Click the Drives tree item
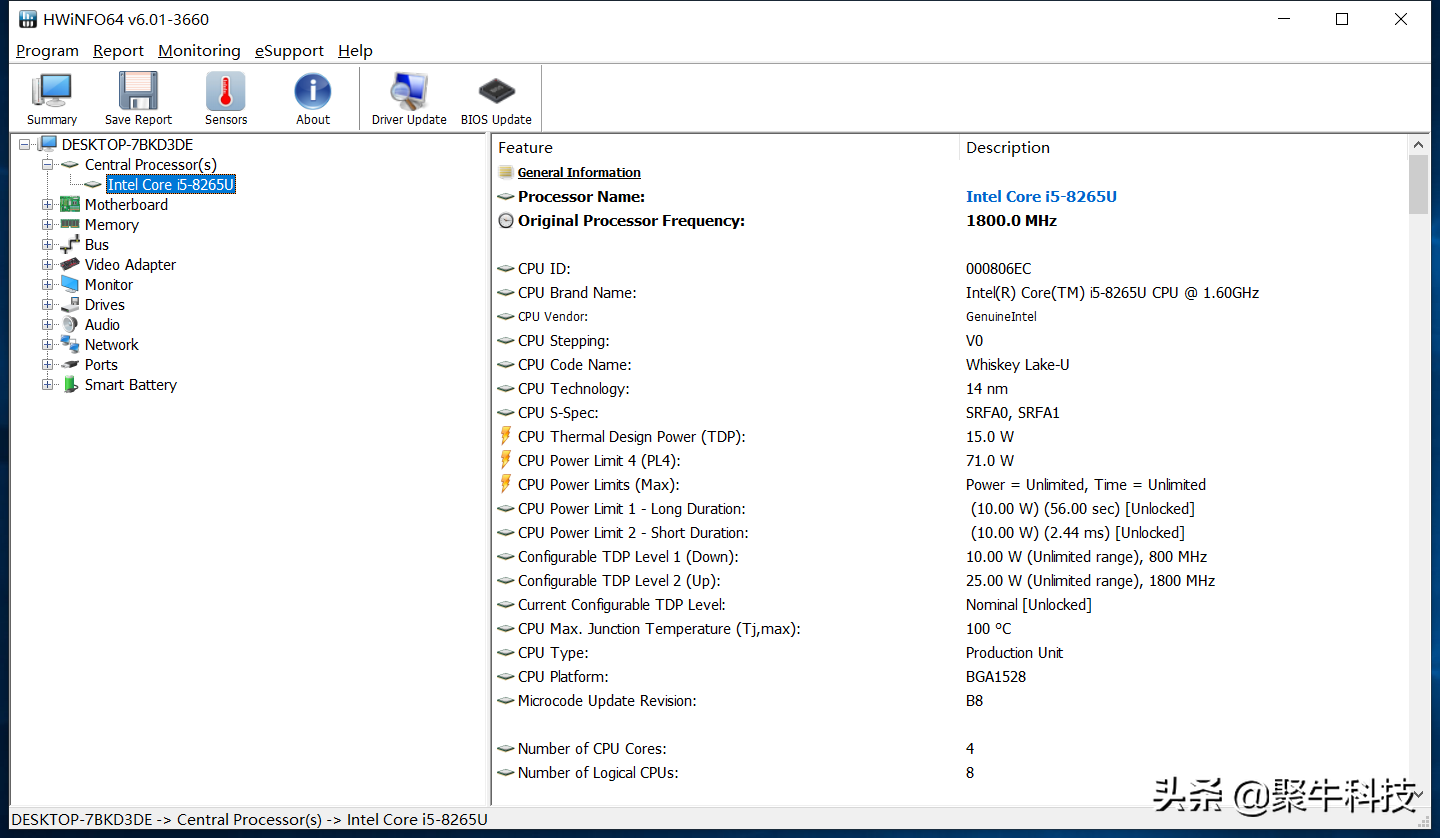 104,305
